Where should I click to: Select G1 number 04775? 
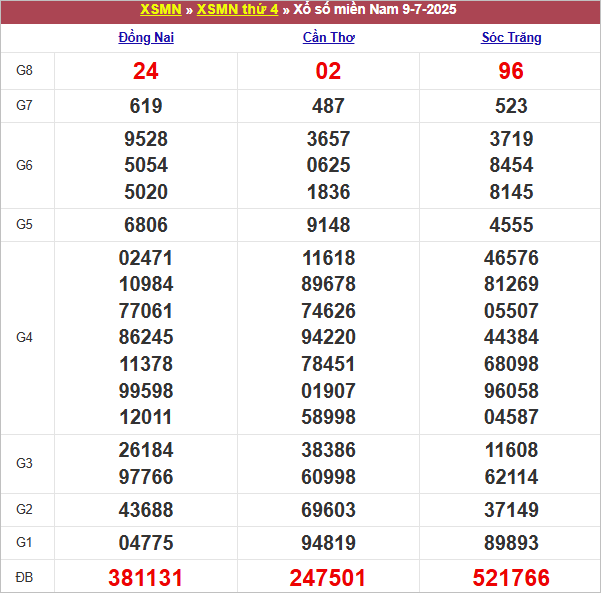[146, 543]
